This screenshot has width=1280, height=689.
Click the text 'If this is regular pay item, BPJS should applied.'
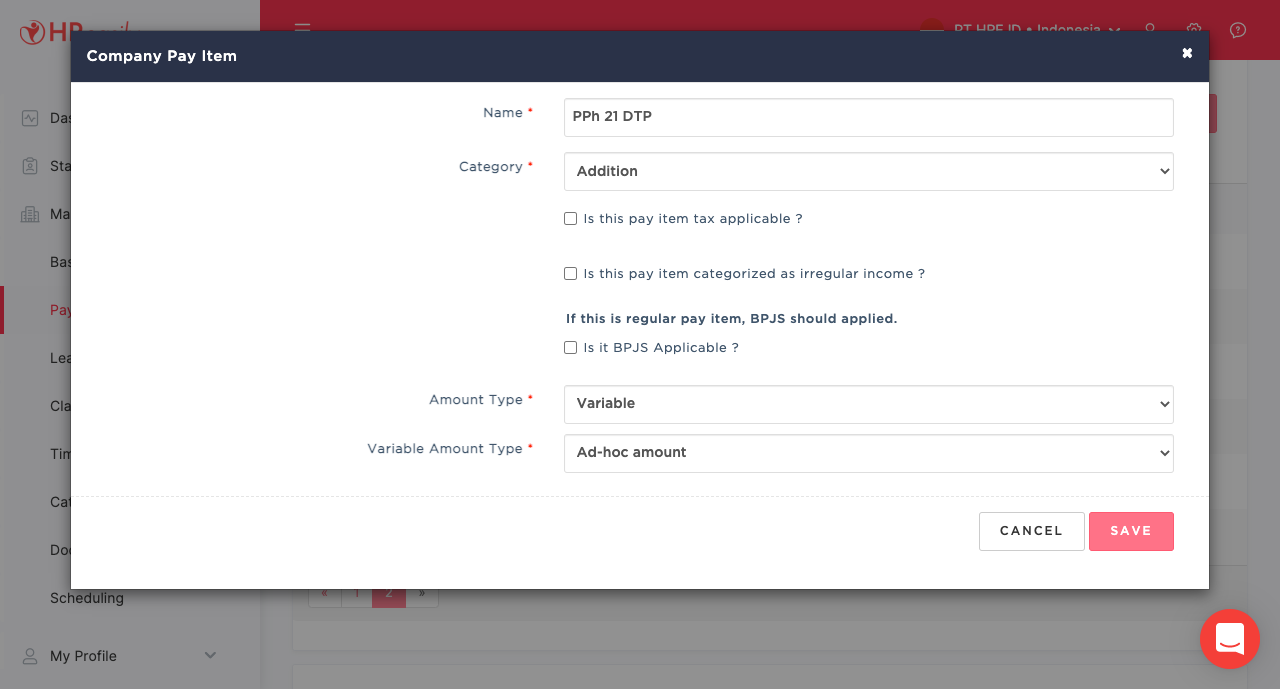[731, 319]
